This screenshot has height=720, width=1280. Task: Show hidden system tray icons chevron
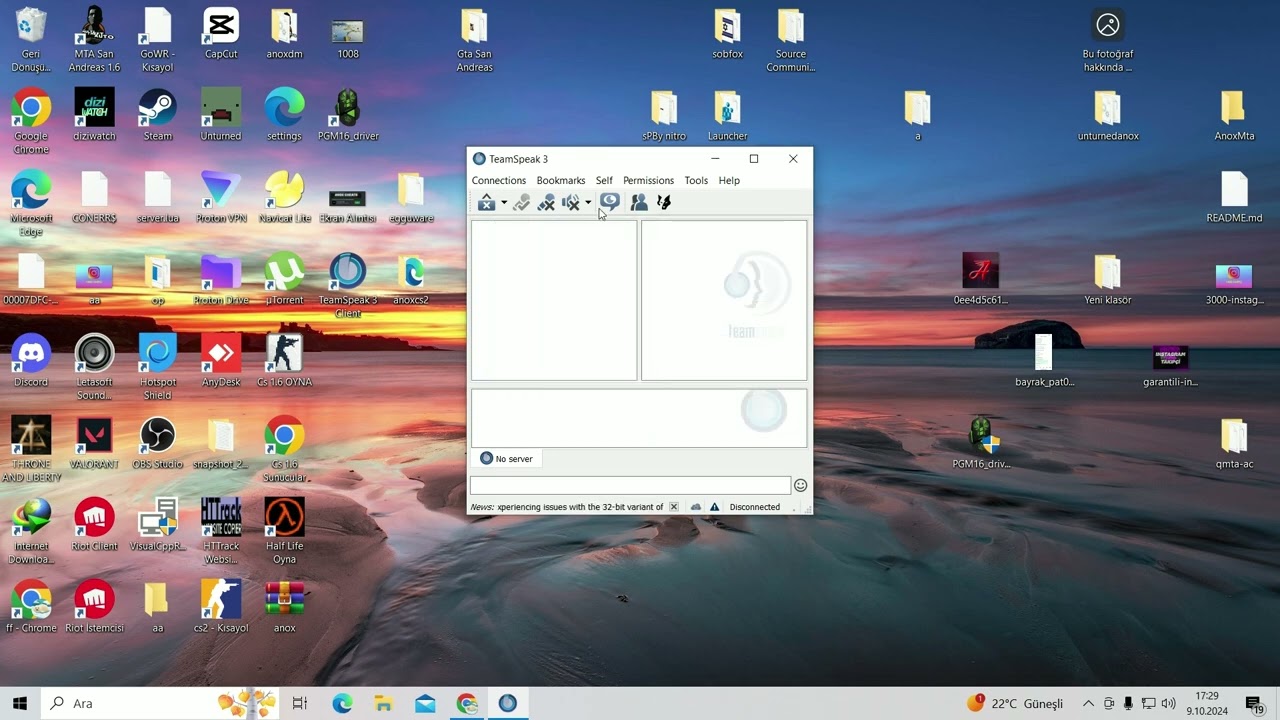coord(1088,704)
